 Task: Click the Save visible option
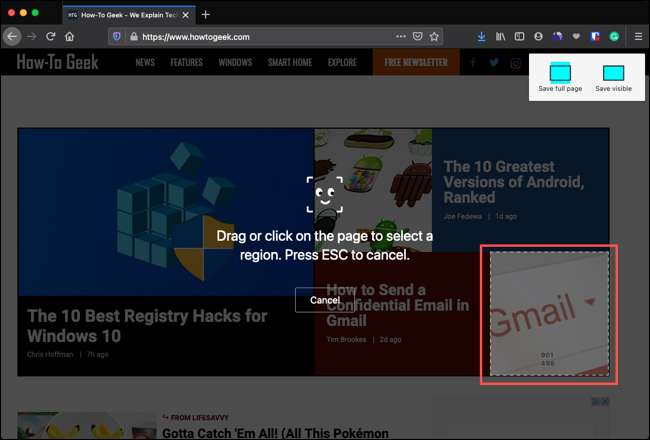[x=613, y=77]
